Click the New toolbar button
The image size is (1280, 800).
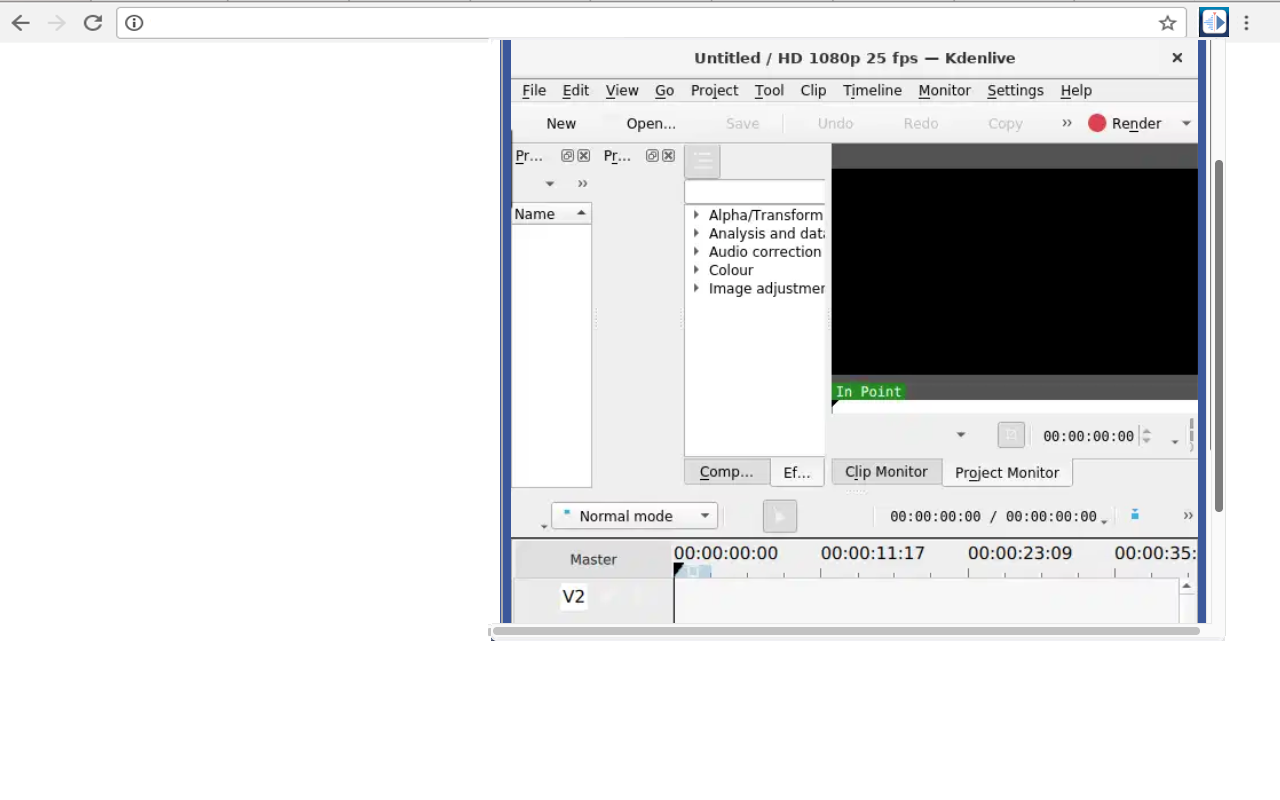click(561, 123)
